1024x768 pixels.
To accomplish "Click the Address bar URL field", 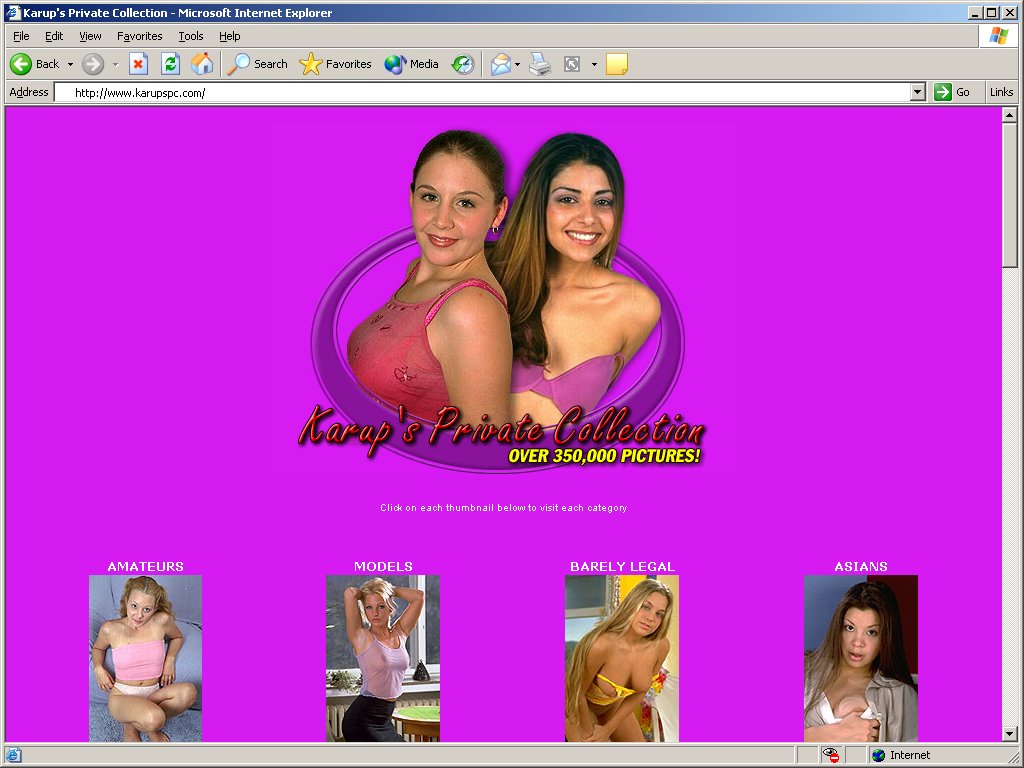I will [482, 92].
